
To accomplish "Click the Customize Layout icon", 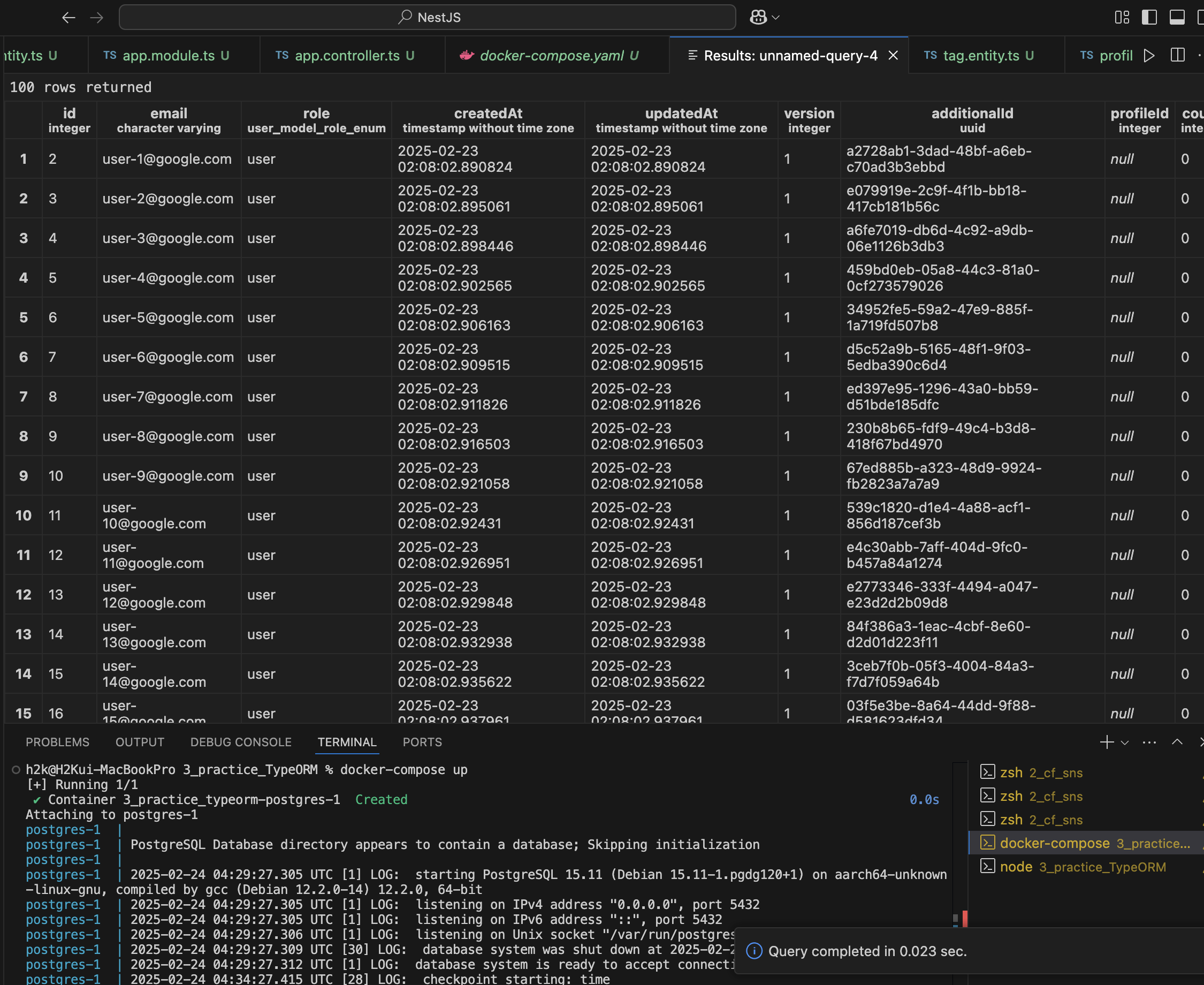I will click(1121, 18).
